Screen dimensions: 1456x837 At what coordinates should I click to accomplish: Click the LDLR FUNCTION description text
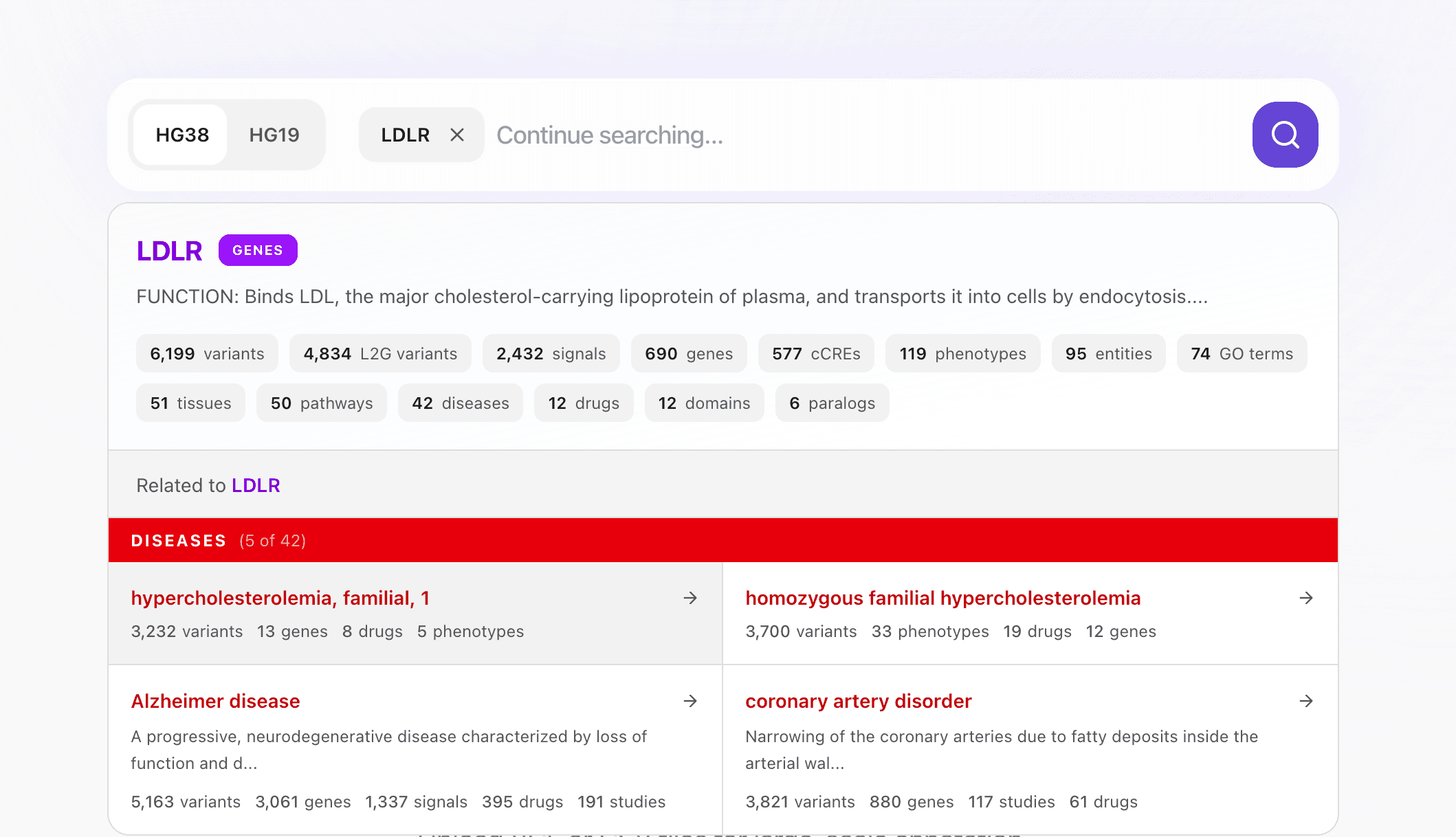tap(672, 296)
